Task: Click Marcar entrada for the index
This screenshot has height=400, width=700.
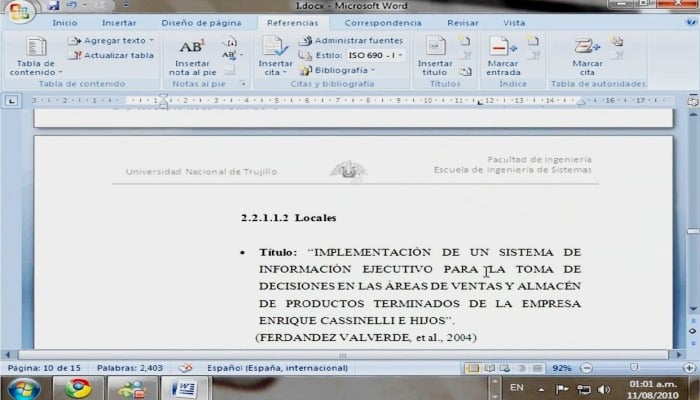Action: tap(503, 56)
